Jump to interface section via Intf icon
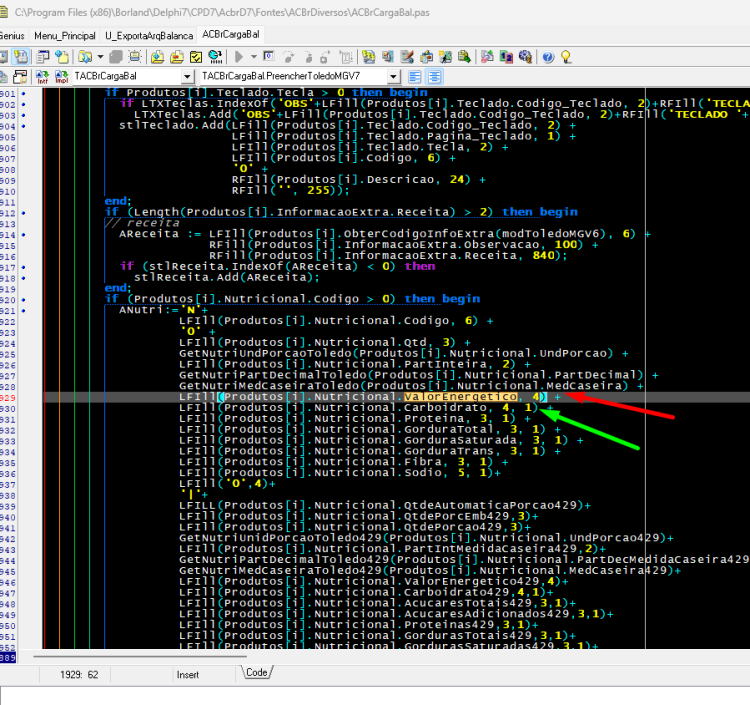The height and width of the screenshot is (705, 750). [42, 77]
